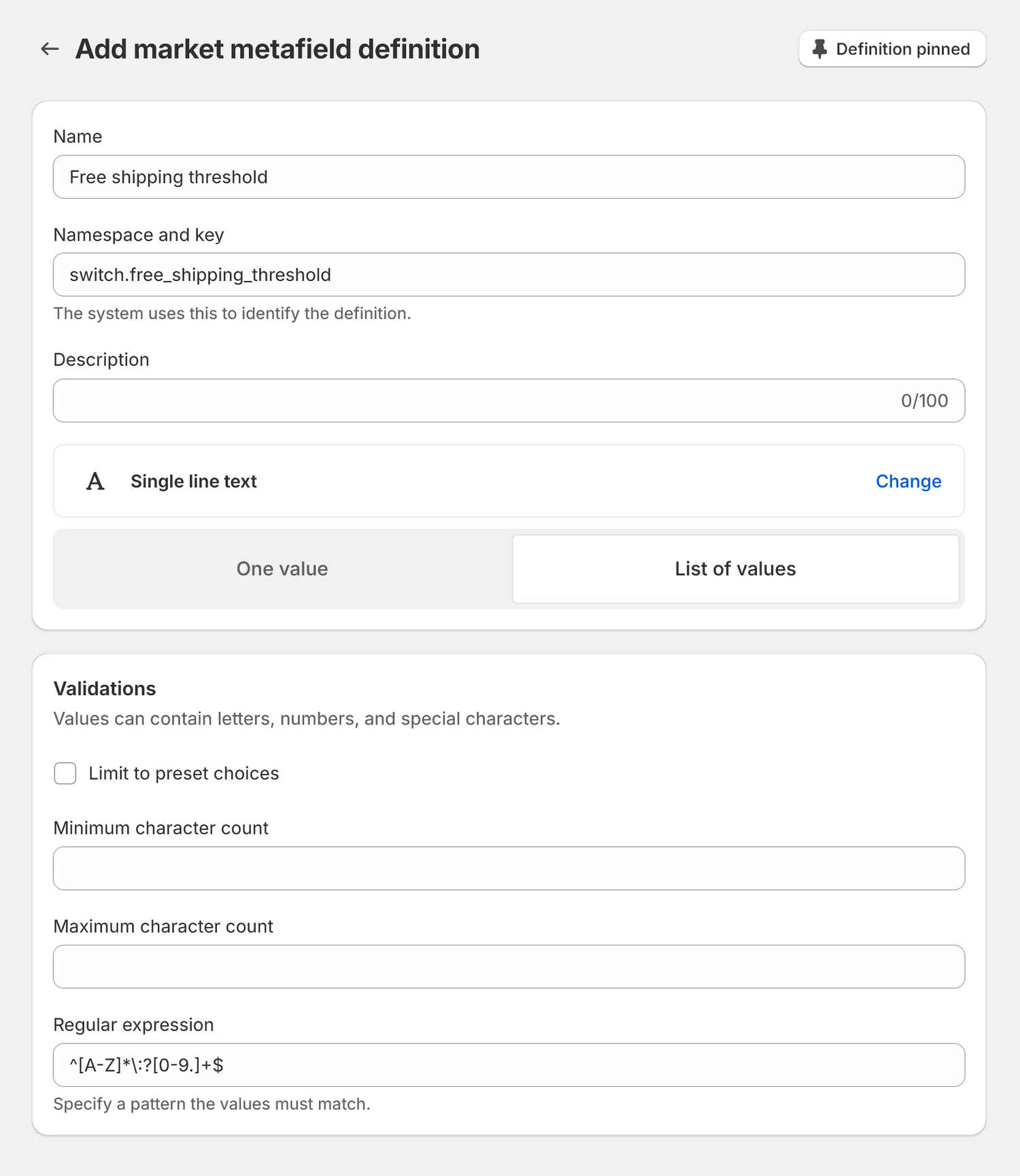Select the One value option
The image size is (1020, 1176).
[282, 569]
